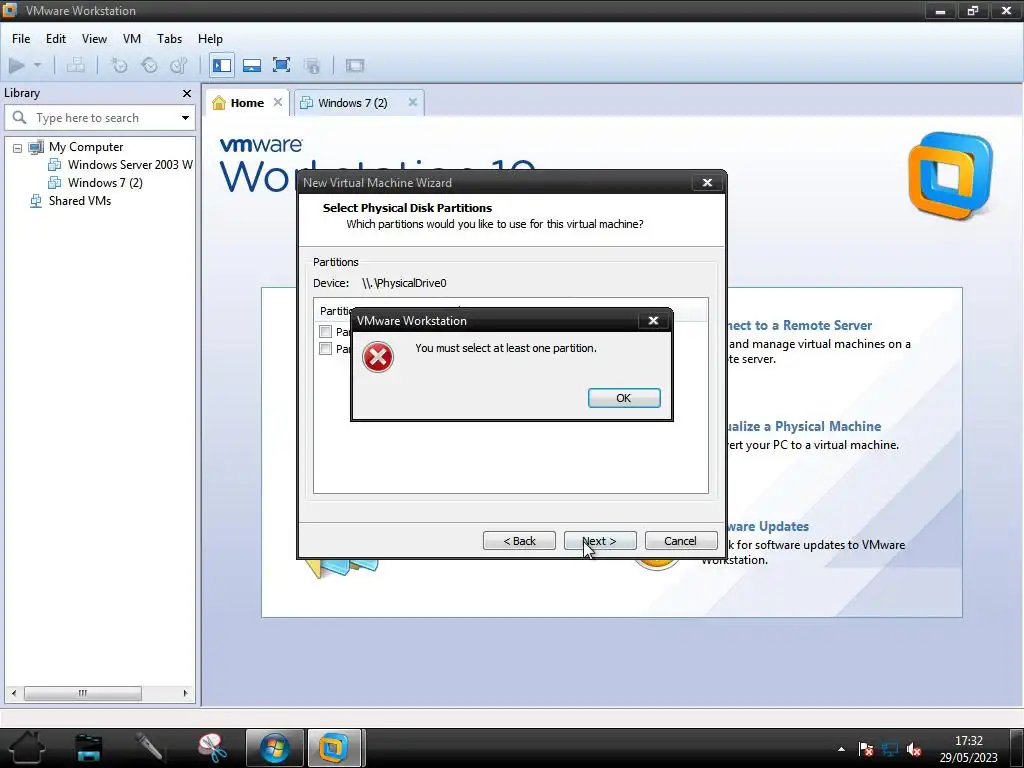
Task: Enter full screen mode icon
Action: (x=281, y=65)
